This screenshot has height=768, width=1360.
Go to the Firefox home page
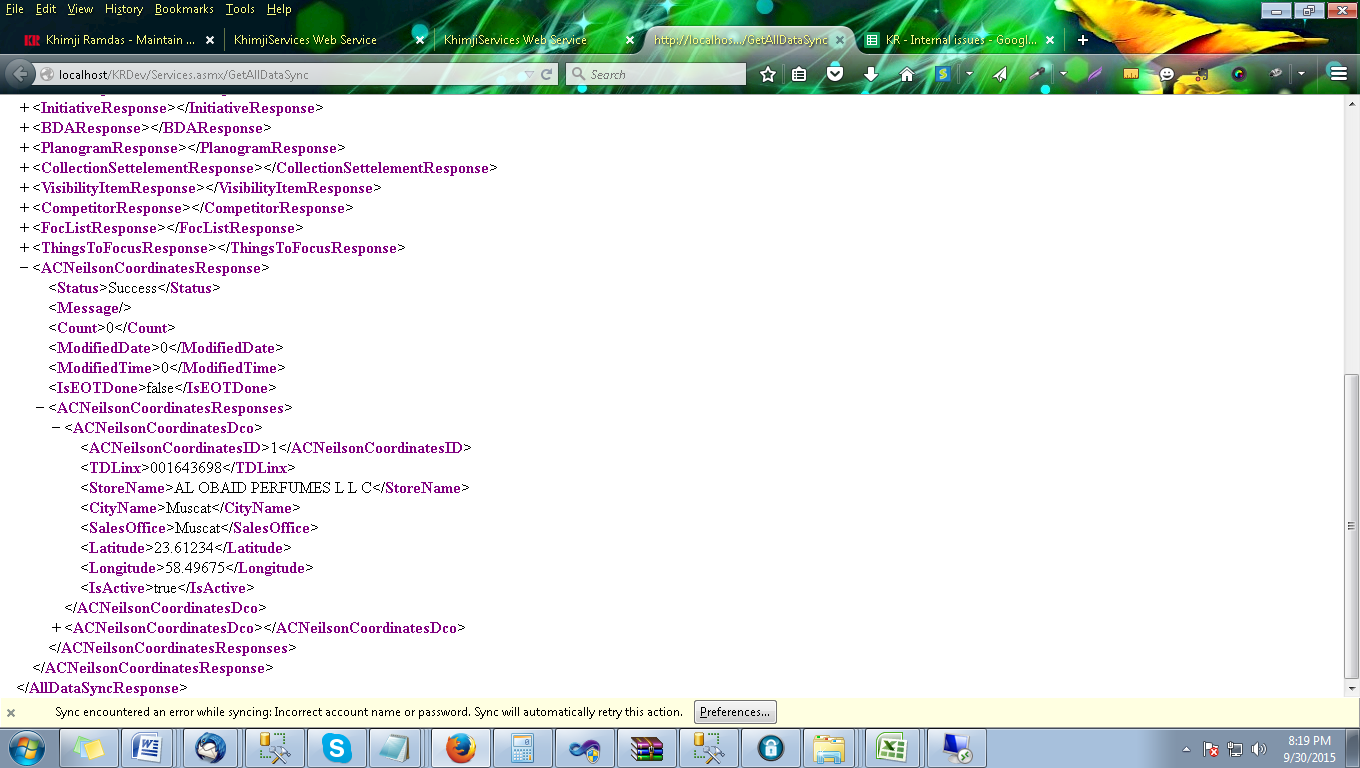coord(906,74)
